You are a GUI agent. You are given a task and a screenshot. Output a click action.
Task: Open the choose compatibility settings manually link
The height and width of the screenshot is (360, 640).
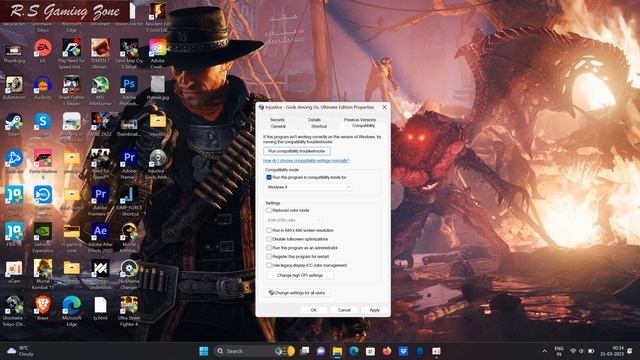(307, 161)
